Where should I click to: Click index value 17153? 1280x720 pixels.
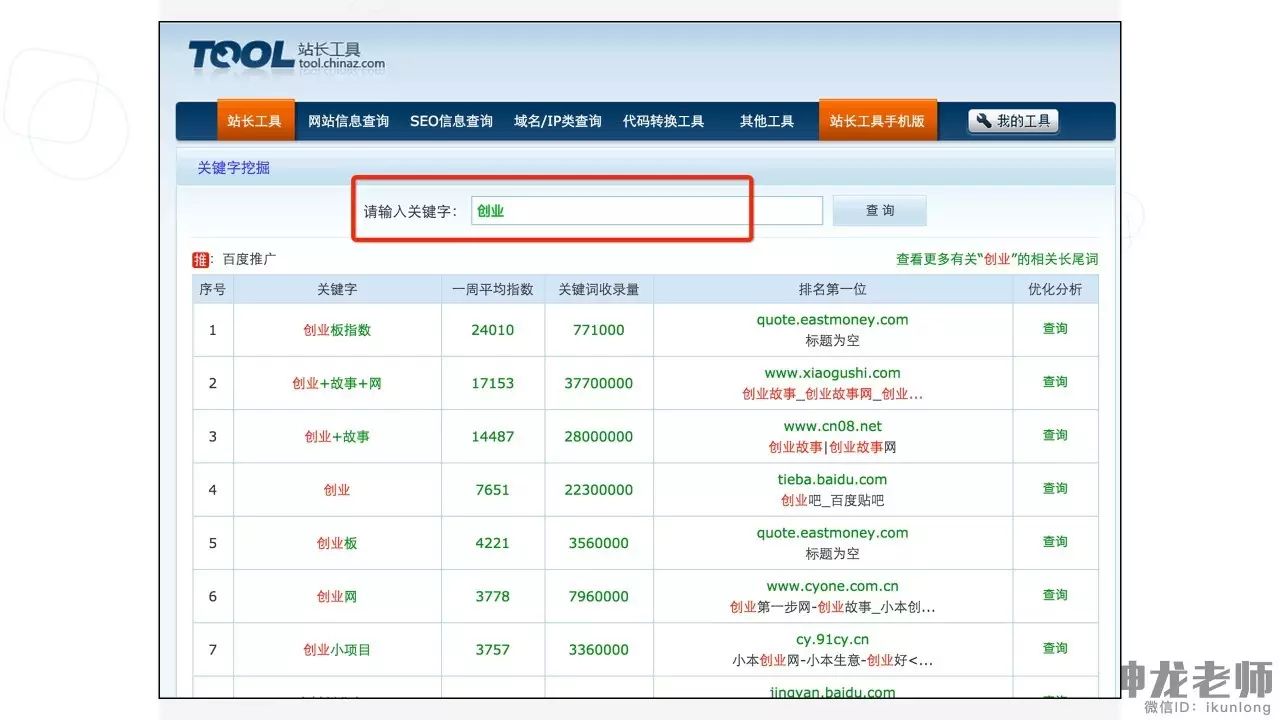point(492,383)
